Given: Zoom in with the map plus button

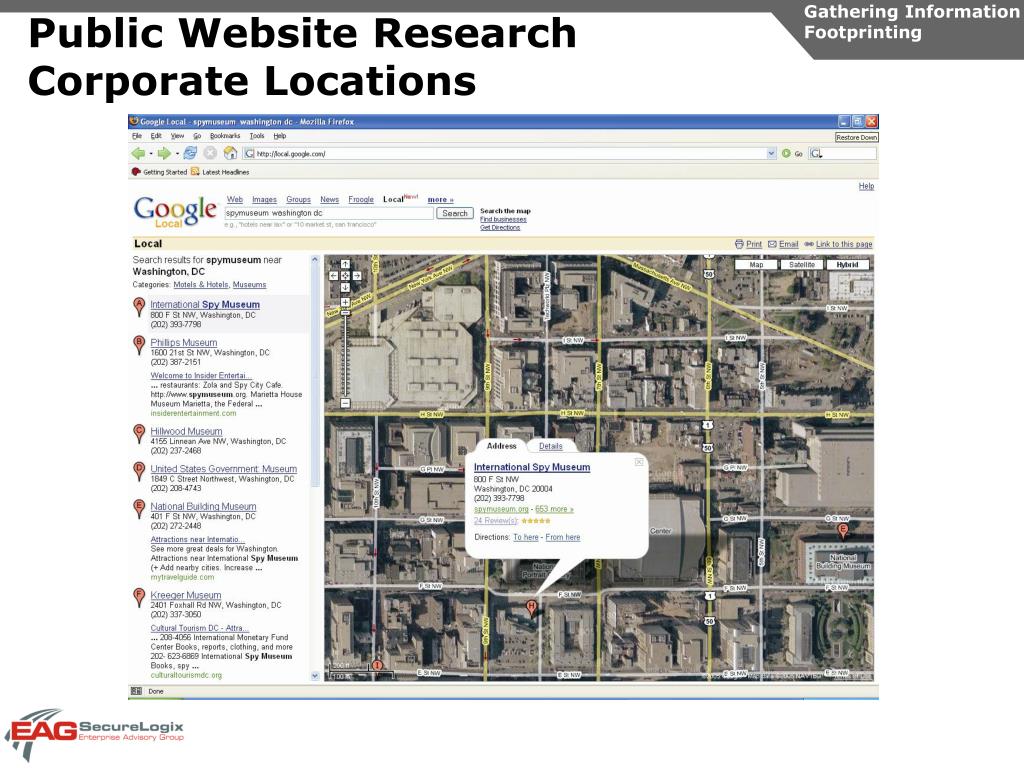Looking at the screenshot, I should [x=345, y=302].
